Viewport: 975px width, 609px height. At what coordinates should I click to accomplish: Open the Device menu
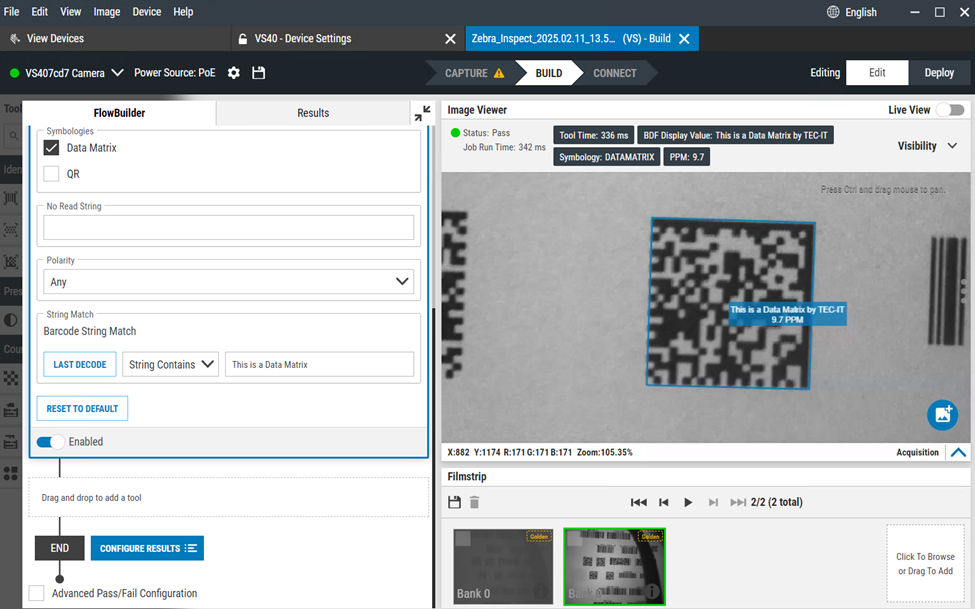pos(147,12)
